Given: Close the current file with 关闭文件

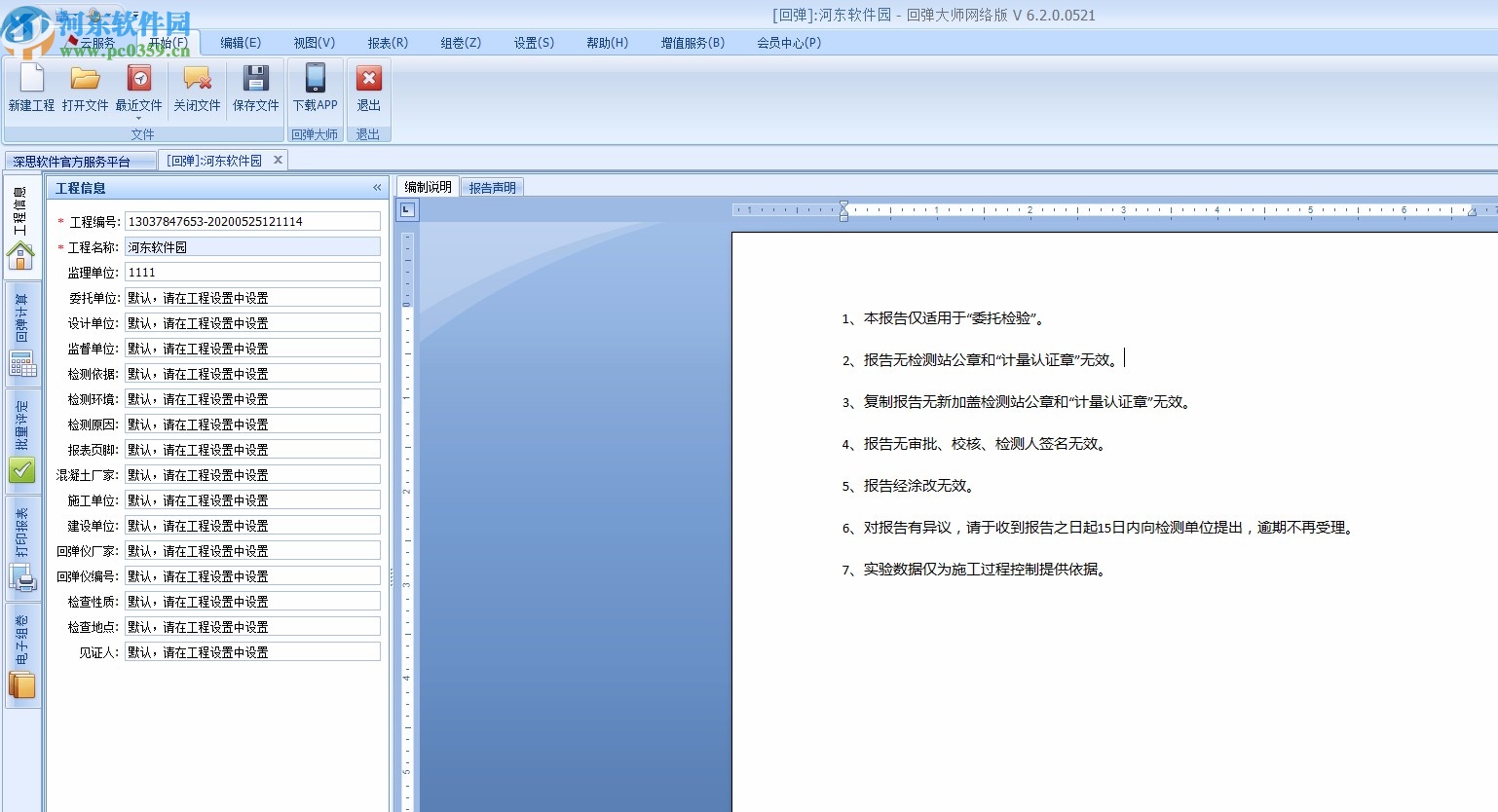Looking at the screenshot, I should click(198, 88).
